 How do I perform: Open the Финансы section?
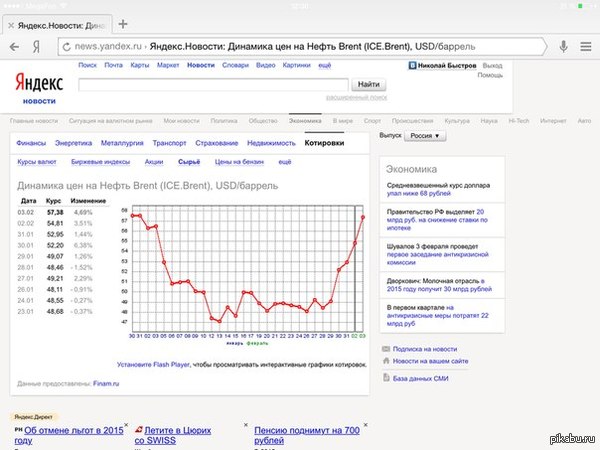coord(31,143)
